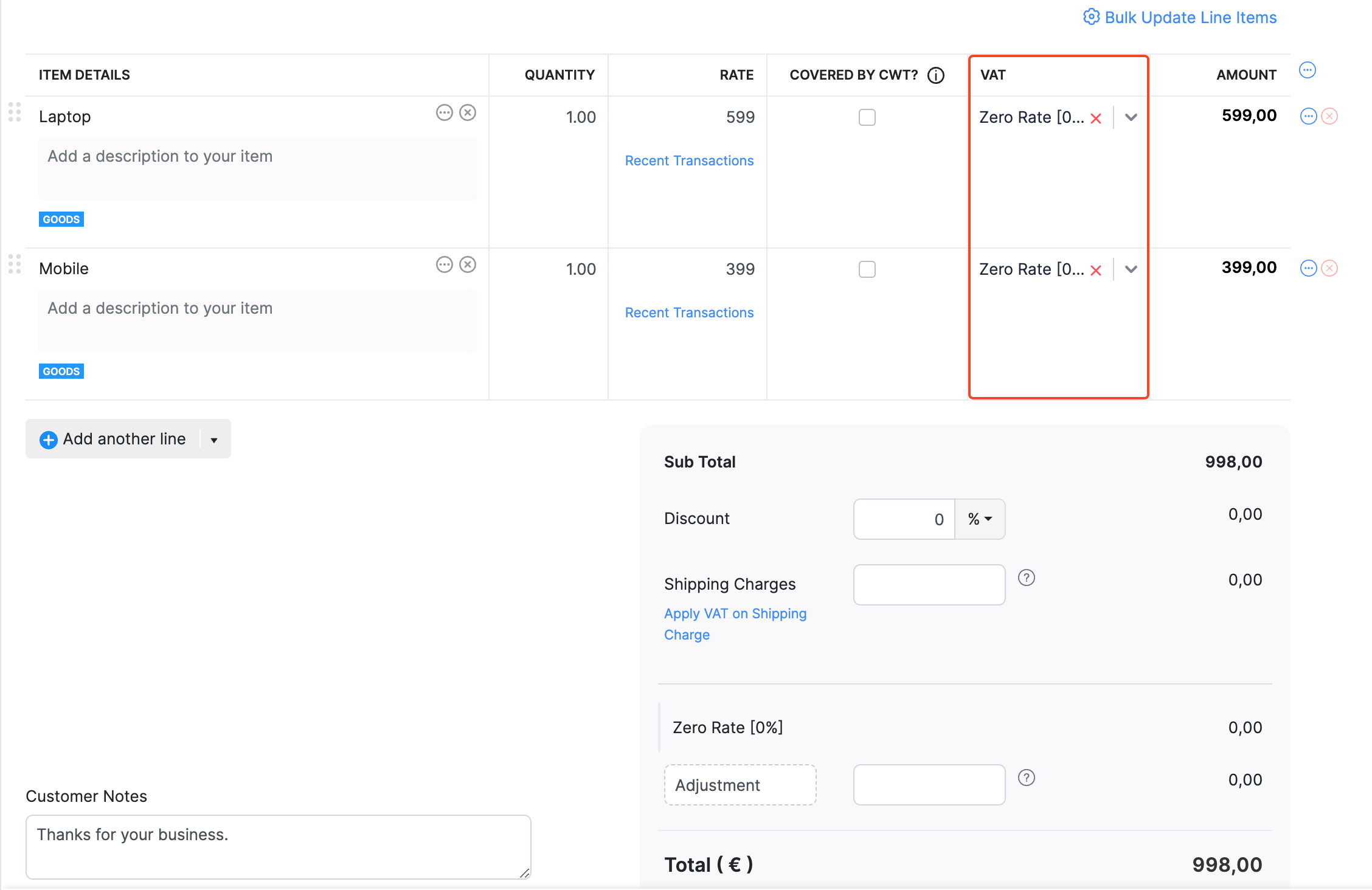
Task: Toggle the COVERED BY CWT checkbox for Mobile
Action: pos(867,269)
